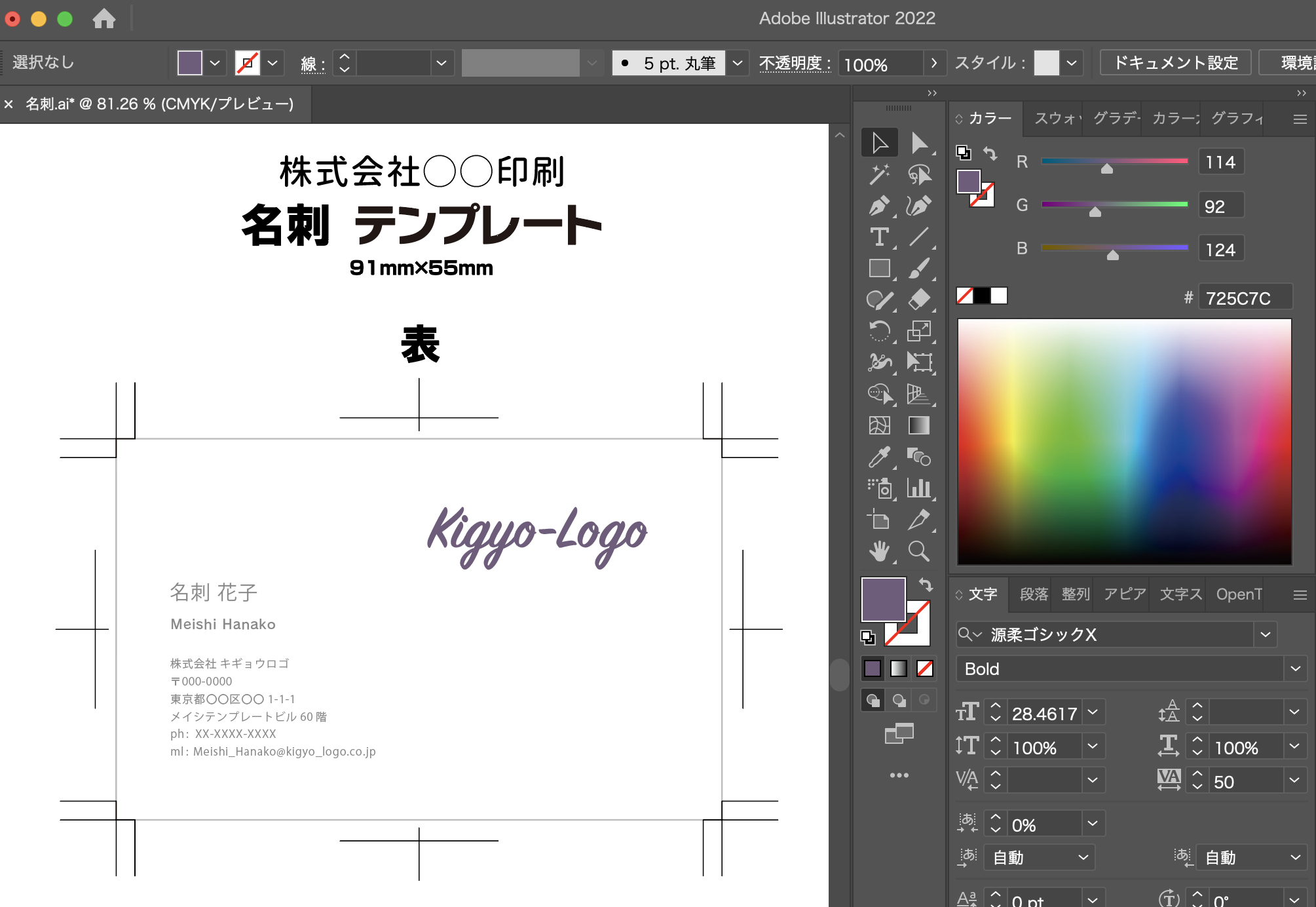Set paint mode to None
Viewport: 1316px width, 907px height.
click(925, 668)
